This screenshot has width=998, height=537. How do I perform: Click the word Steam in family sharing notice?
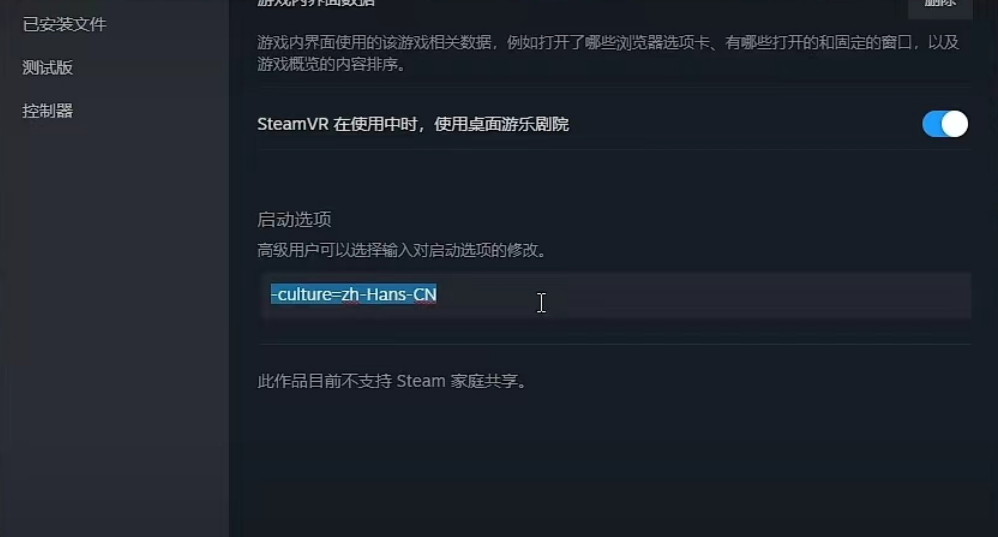point(421,381)
